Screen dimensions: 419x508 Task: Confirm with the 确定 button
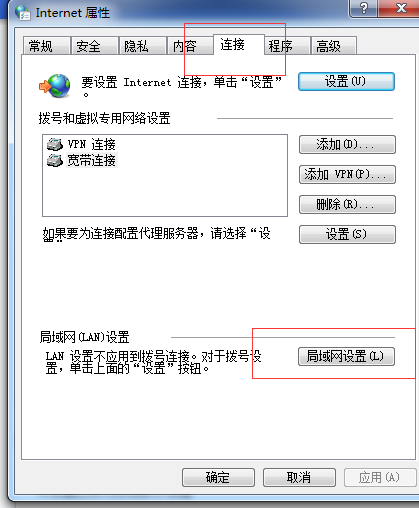click(x=218, y=477)
